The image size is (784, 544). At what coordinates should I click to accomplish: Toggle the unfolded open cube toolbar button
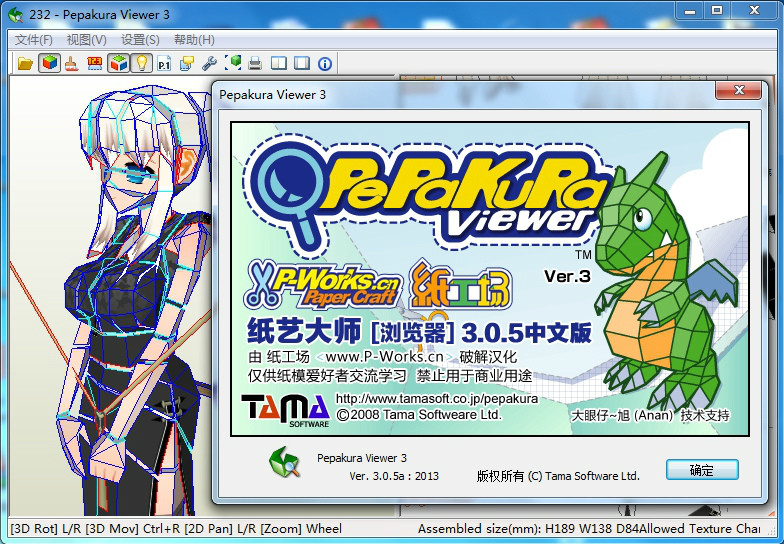118,64
